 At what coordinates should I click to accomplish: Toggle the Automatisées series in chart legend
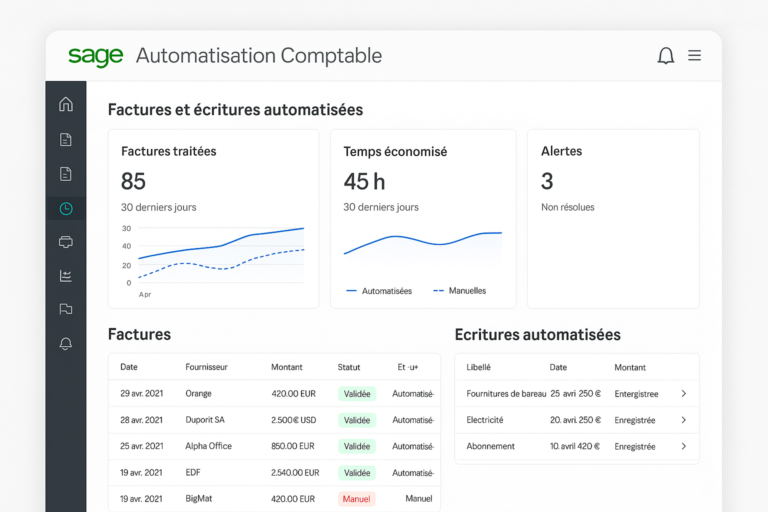[379, 291]
